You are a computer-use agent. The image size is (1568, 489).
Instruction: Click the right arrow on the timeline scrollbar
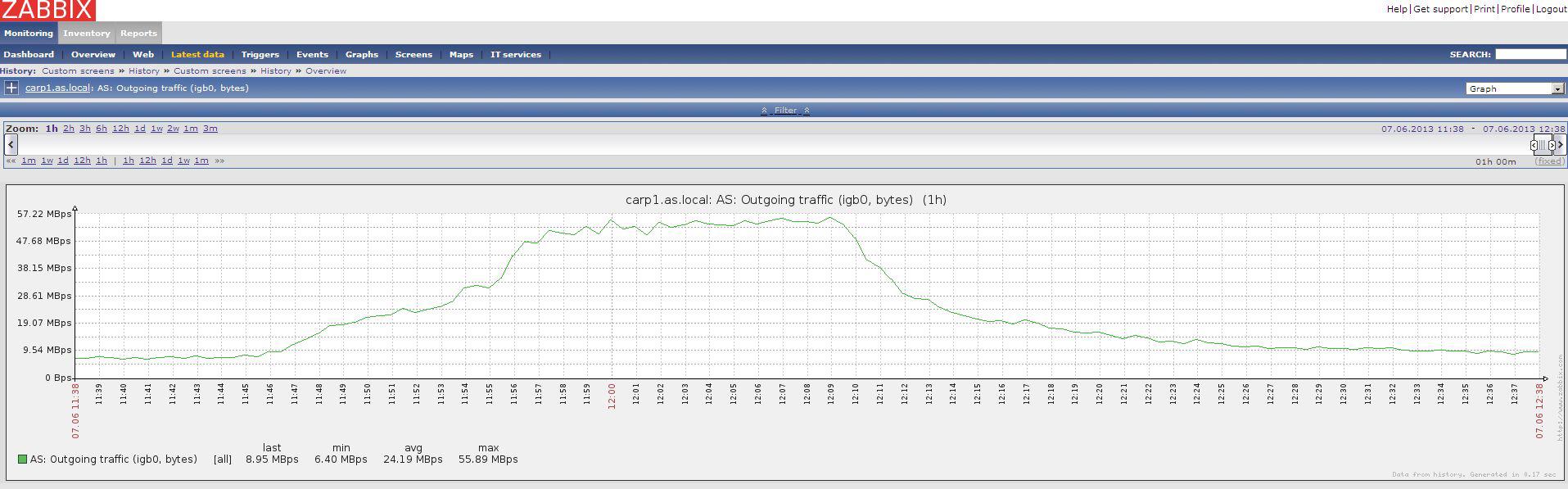tap(1560, 145)
